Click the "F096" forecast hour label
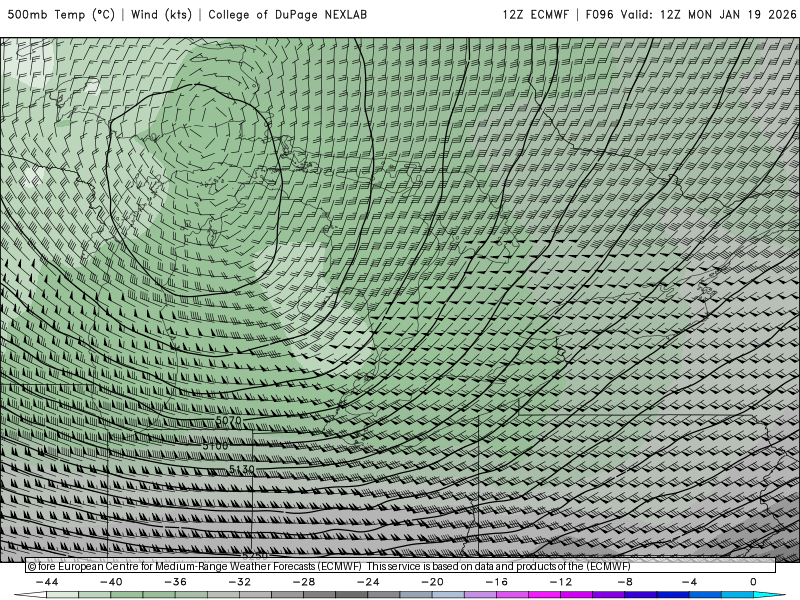The image size is (800, 600). 599,15
